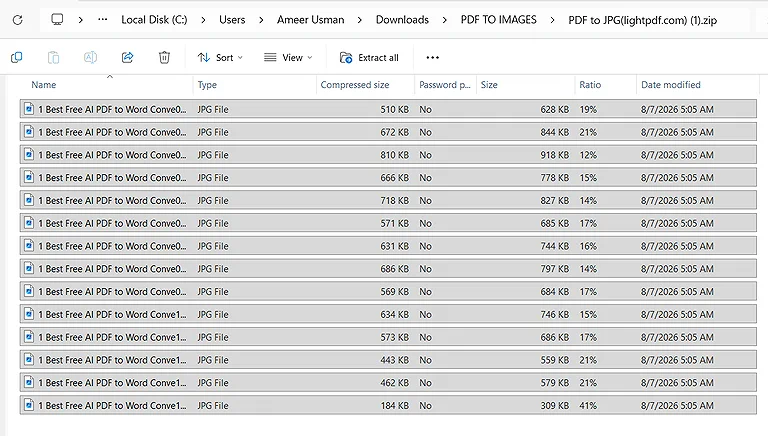Select the JPG icon of the 184 KB file
Viewport: 768px width, 436px height.
click(29, 405)
